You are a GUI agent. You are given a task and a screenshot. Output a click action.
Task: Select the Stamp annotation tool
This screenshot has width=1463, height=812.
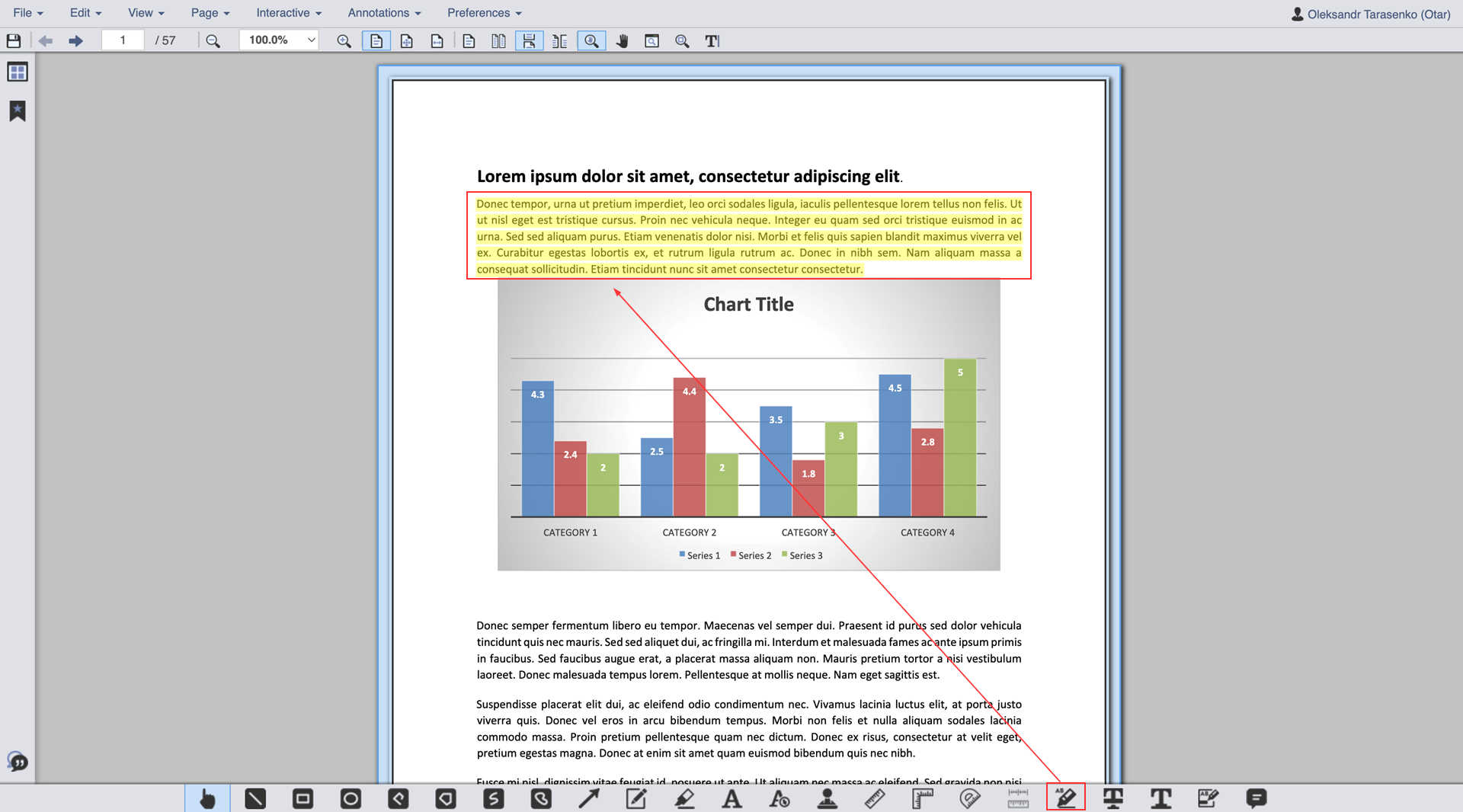pyautogui.click(x=827, y=798)
